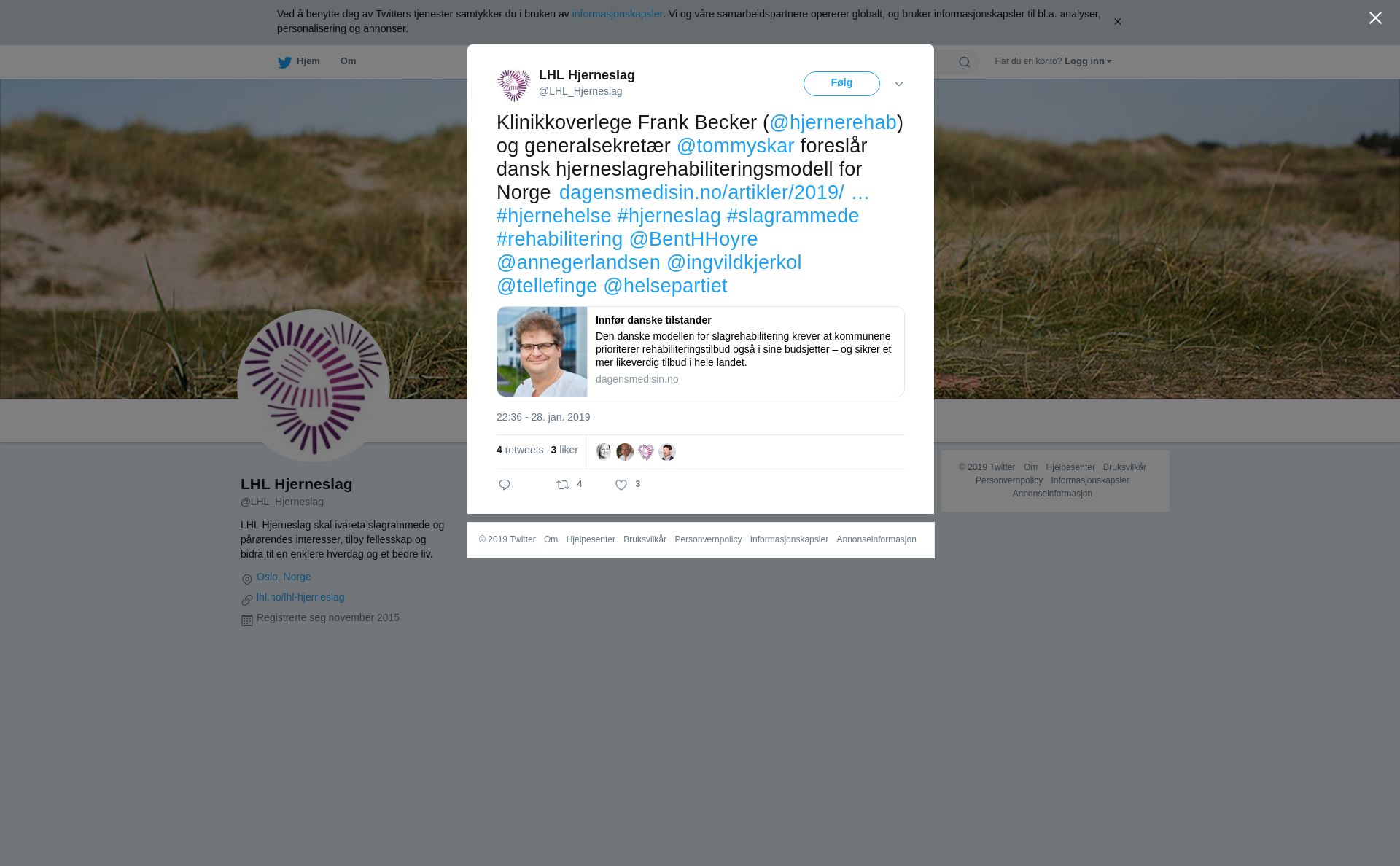The height and width of the screenshot is (866, 1400).
Task: Dismiss the cookie notice banner
Action: point(1117,22)
